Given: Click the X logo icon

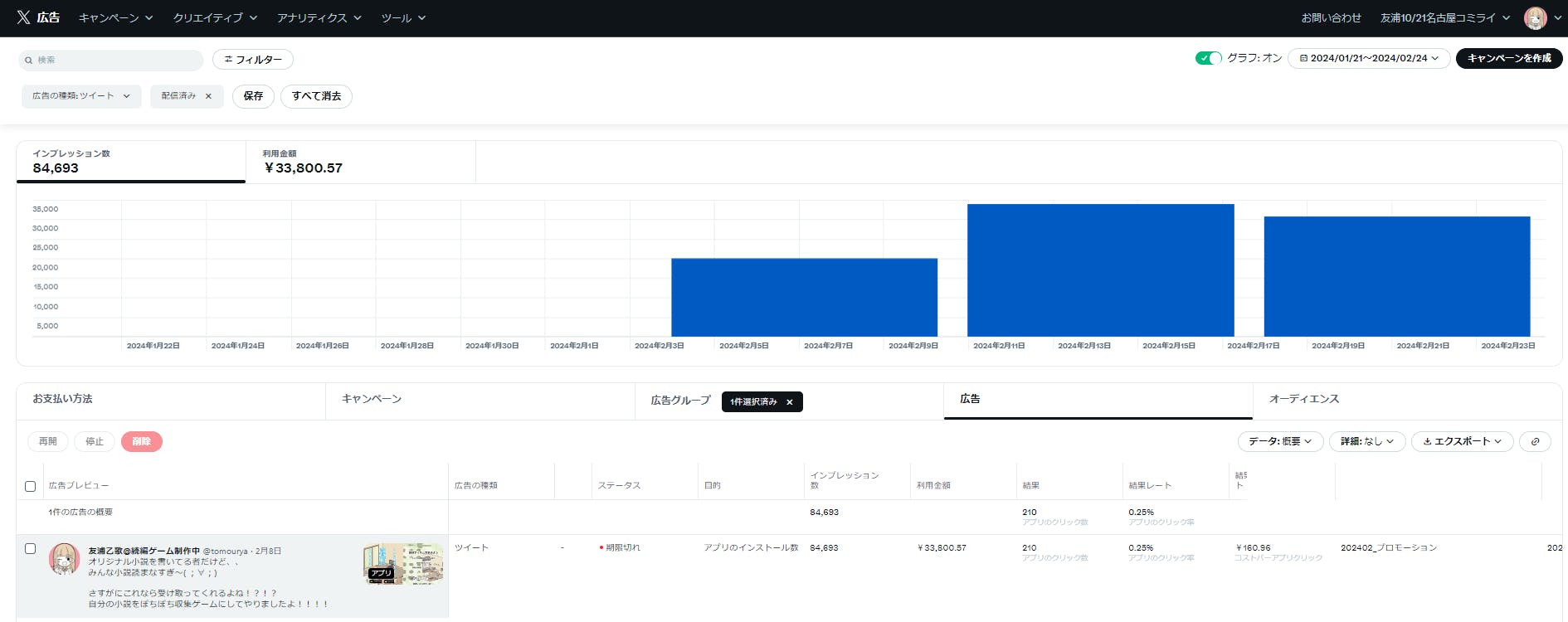Looking at the screenshot, I should pos(23,17).
